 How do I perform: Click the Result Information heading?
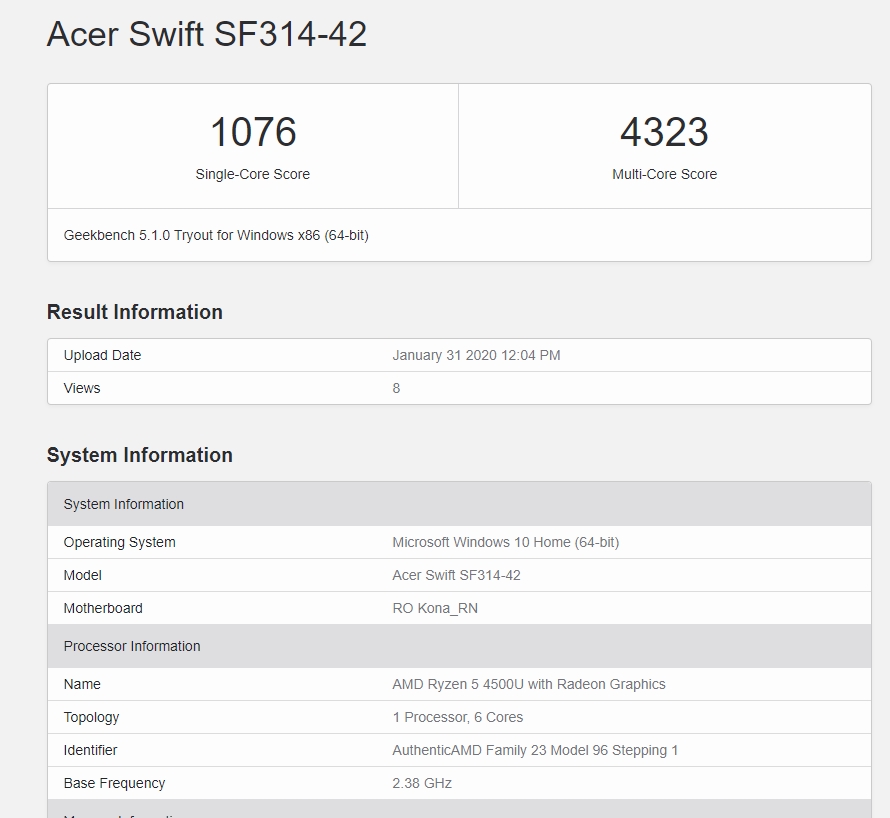(x=135, y=312)
